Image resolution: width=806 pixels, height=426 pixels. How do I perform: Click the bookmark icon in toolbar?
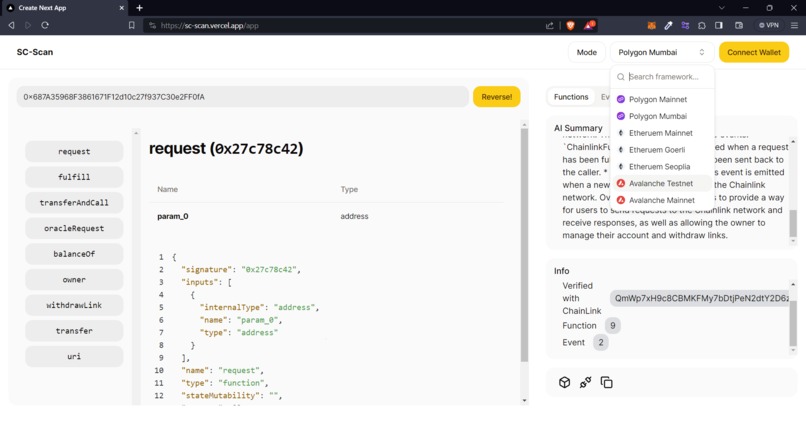point(132,25)
